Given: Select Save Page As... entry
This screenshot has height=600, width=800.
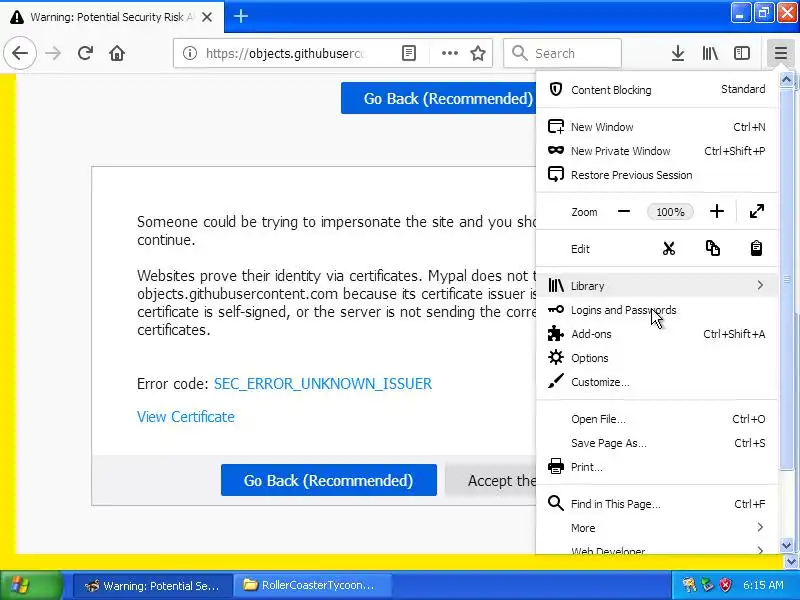Looking at the screenshot, I should (657, 443).
